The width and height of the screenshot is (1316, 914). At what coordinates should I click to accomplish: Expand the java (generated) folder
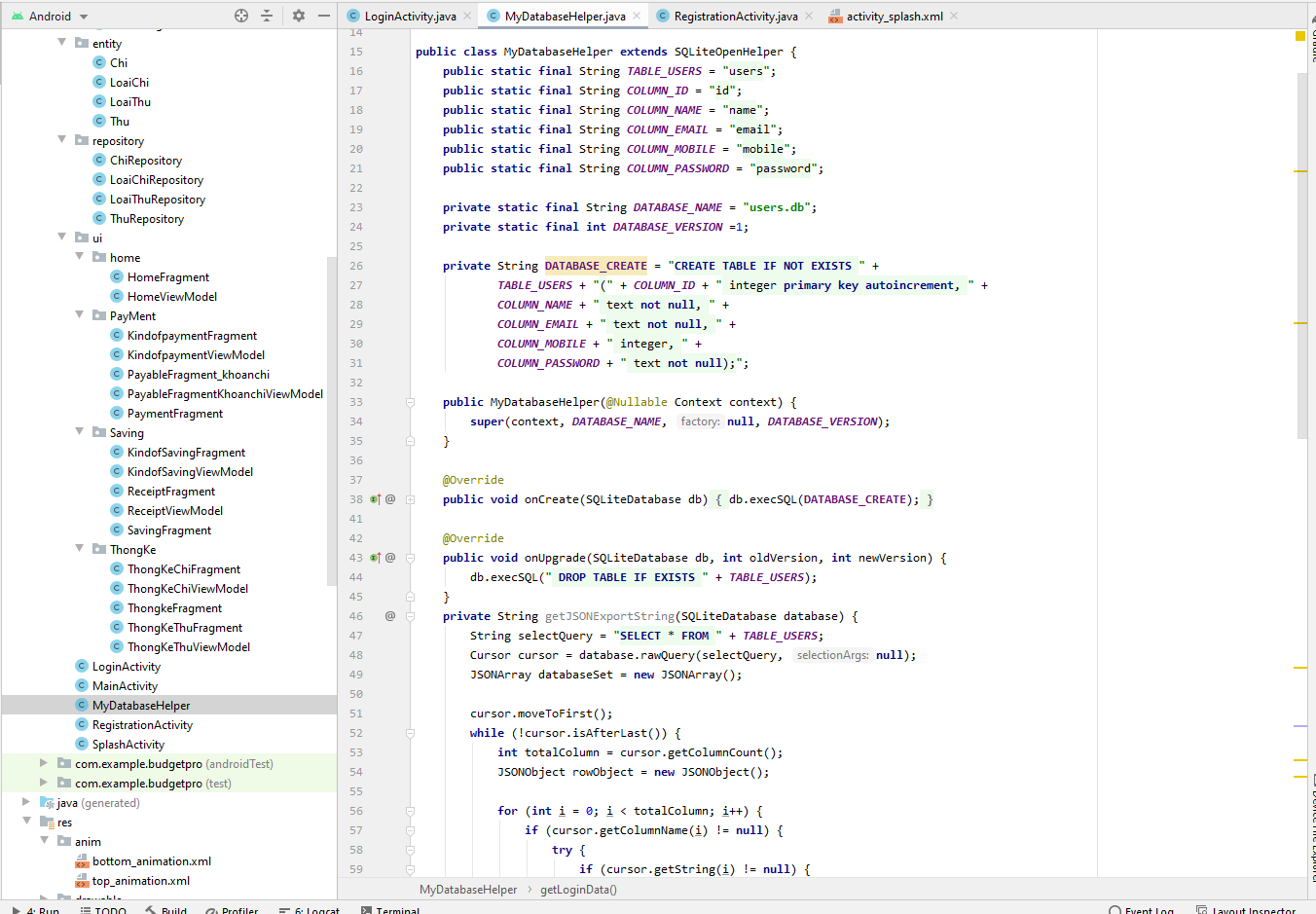[26, 802]
